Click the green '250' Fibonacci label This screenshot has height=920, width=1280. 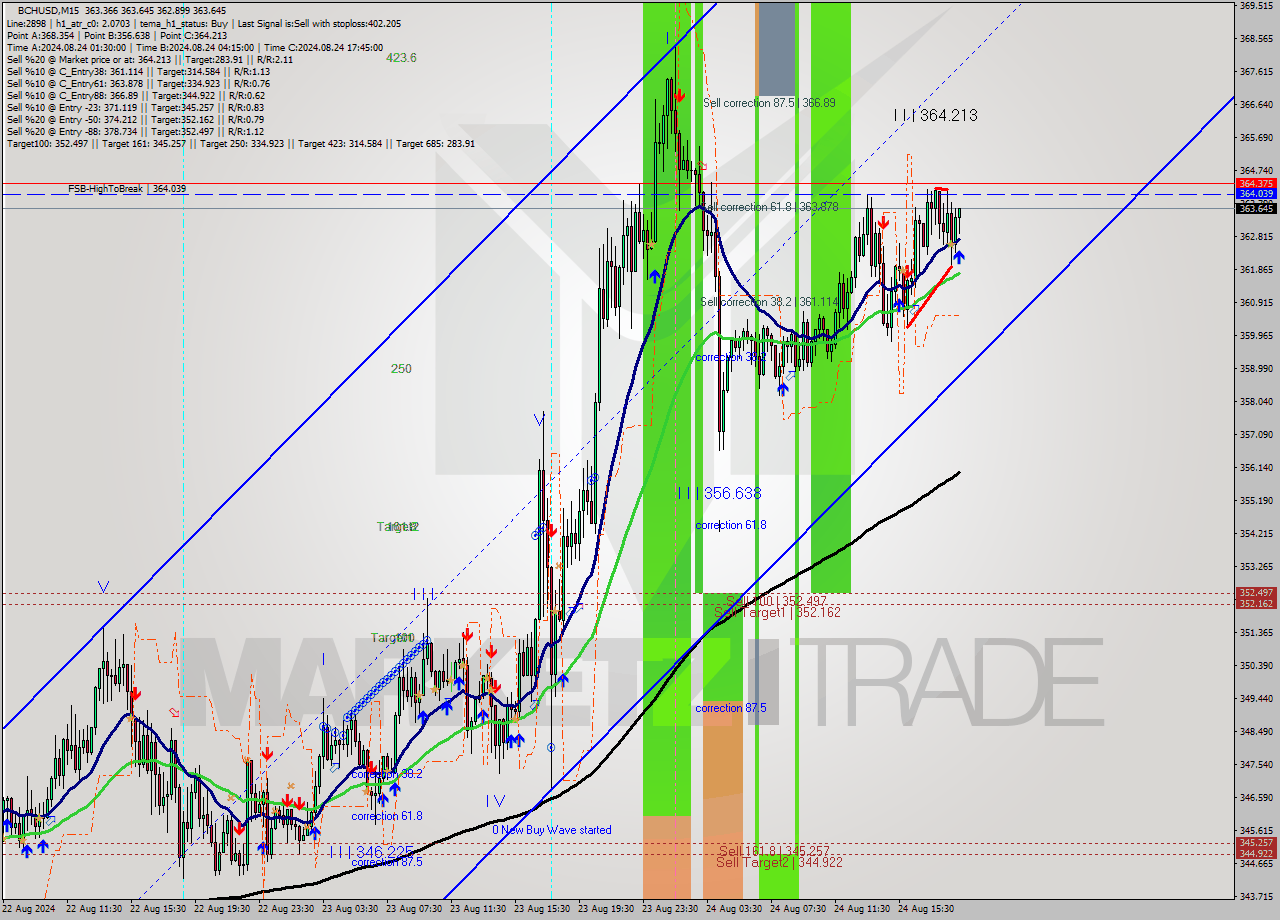(x=401, y=369)
